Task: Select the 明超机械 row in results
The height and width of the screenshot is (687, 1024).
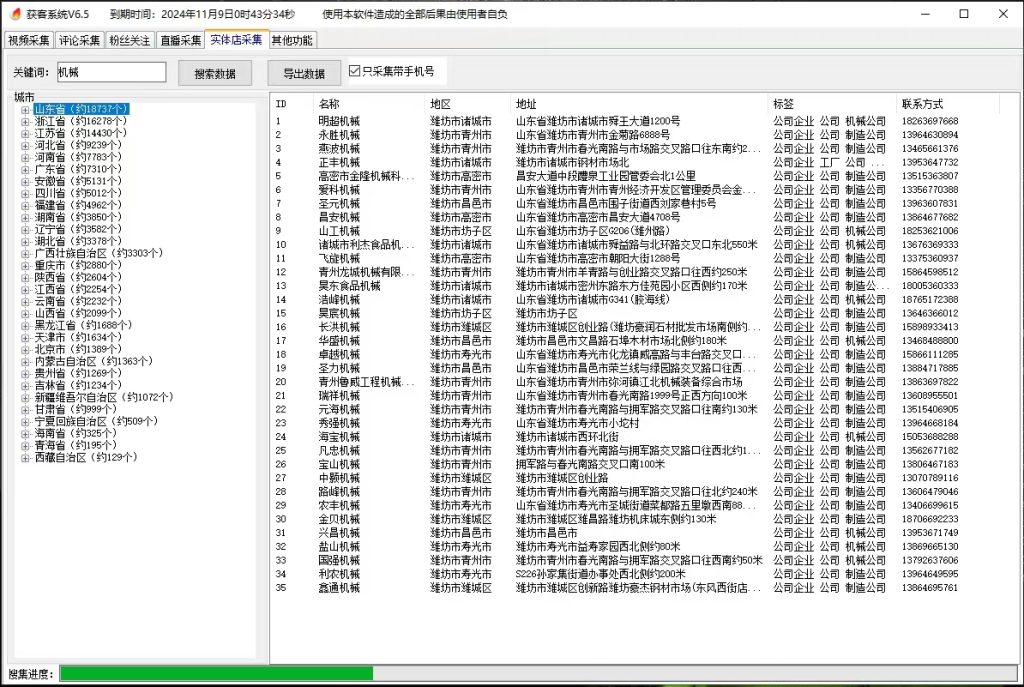Action: (339, 122)
